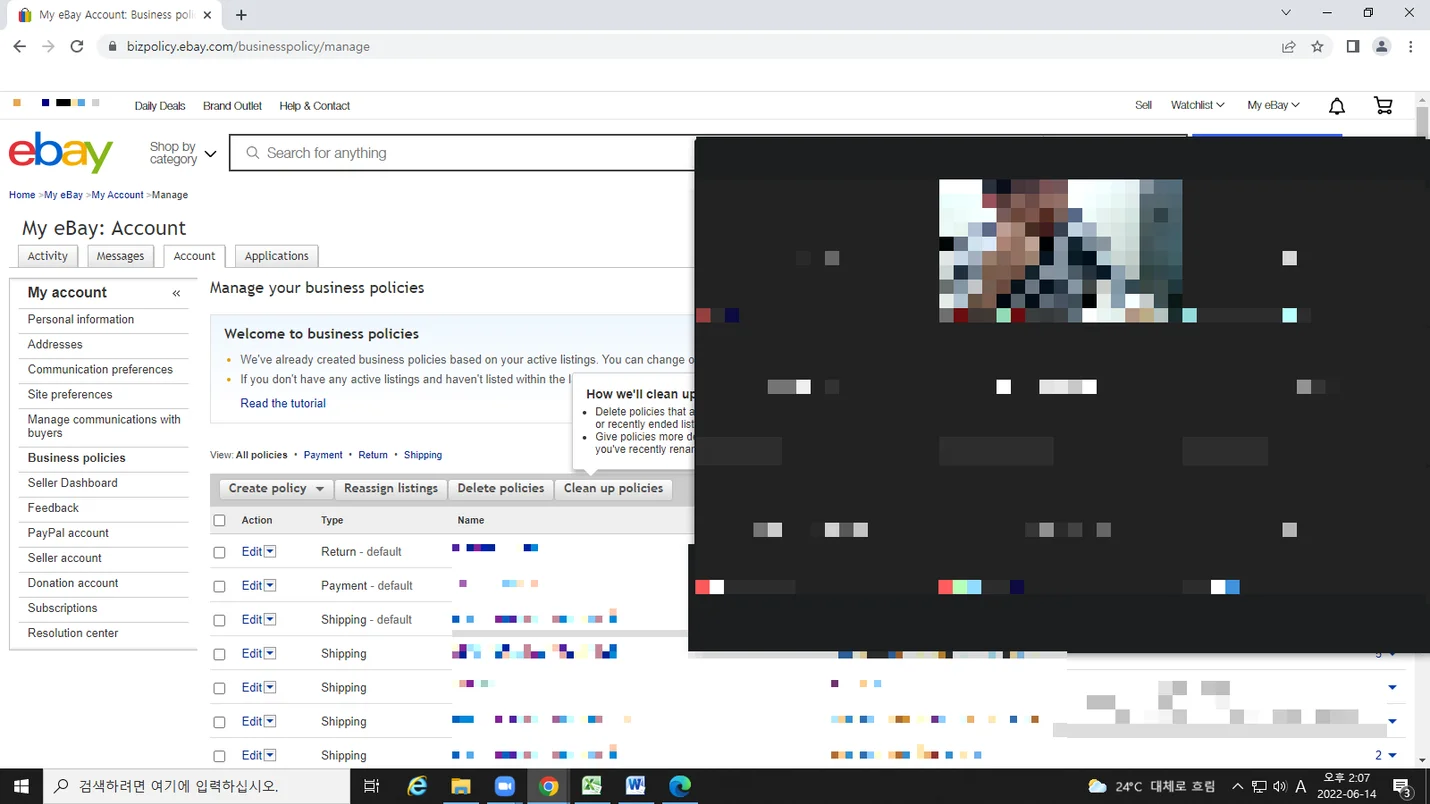Image resolution: width=1430 pixels, height=804 pixels.
Task: Check the Payment - default policy row
Action: (220, 586)
